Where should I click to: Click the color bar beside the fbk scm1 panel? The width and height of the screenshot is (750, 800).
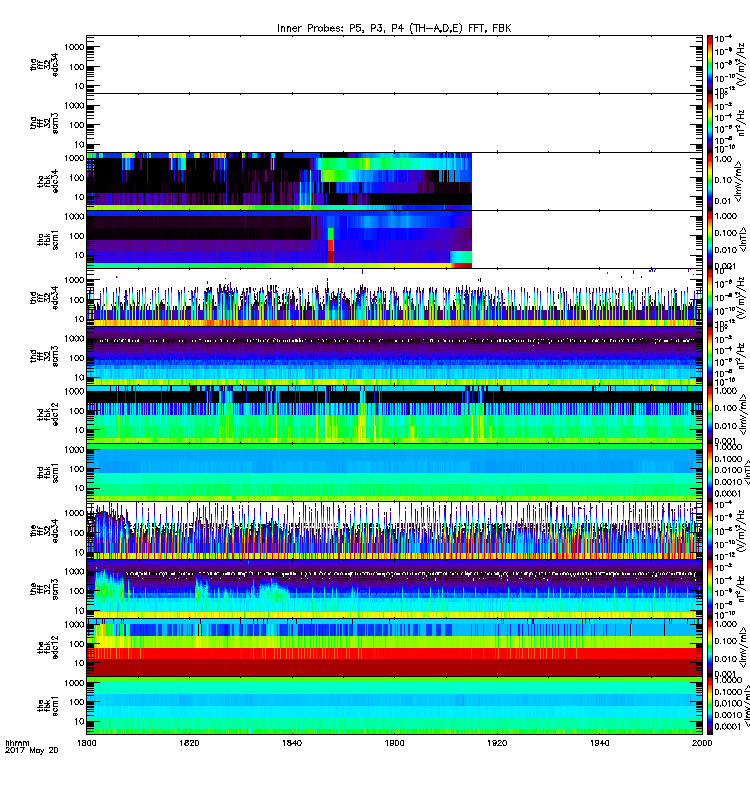pyautogui.click(x=709, y=706)
